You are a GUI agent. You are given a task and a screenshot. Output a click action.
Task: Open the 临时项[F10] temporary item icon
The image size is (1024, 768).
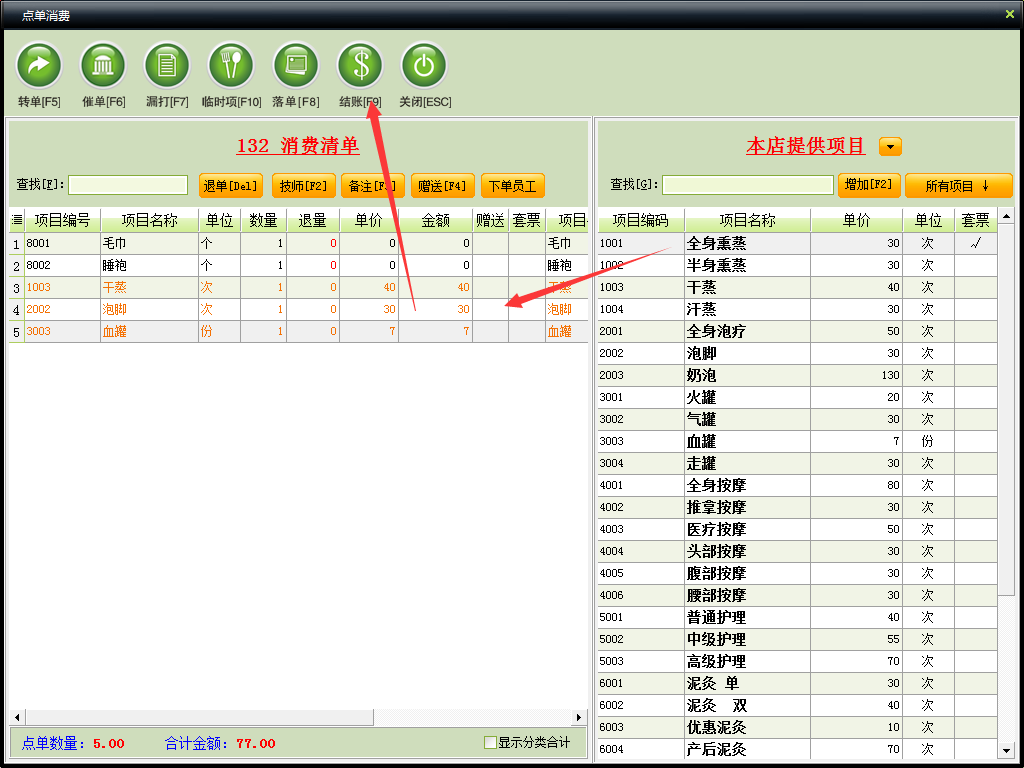pyautogui.click(x=231, y=65)
